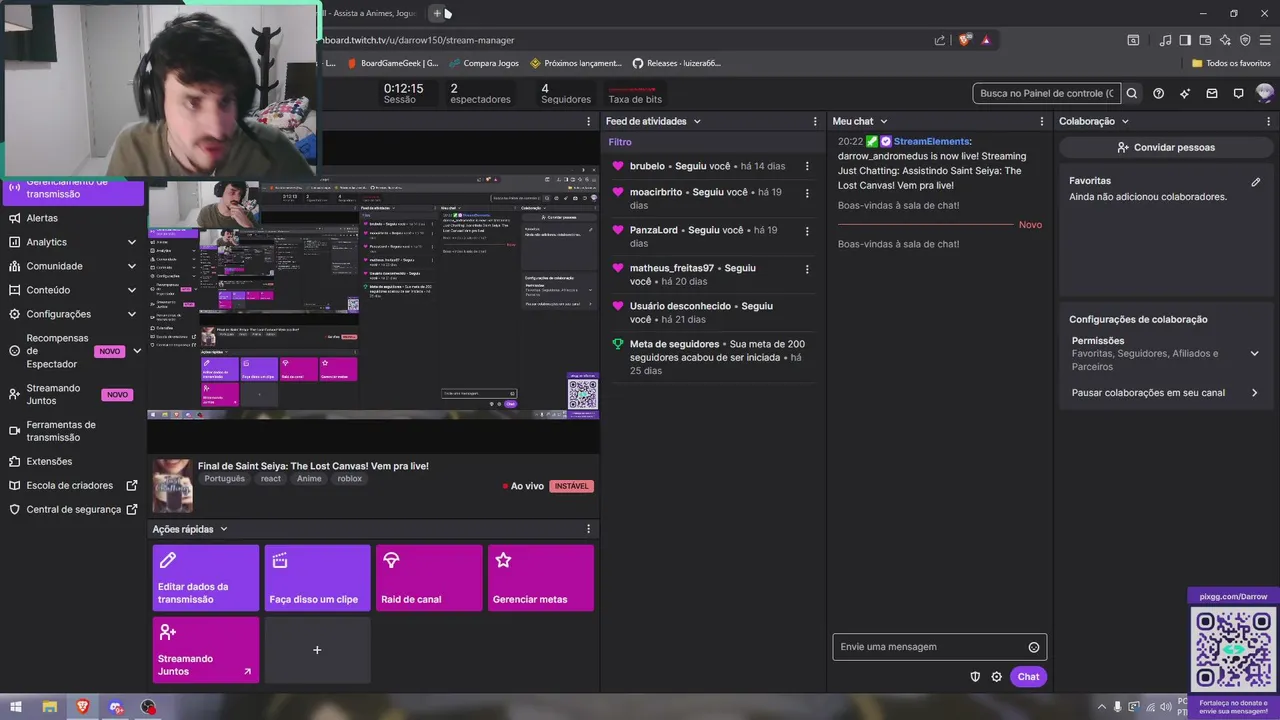Open Escola de criadores external link

[x=72, y=486]
